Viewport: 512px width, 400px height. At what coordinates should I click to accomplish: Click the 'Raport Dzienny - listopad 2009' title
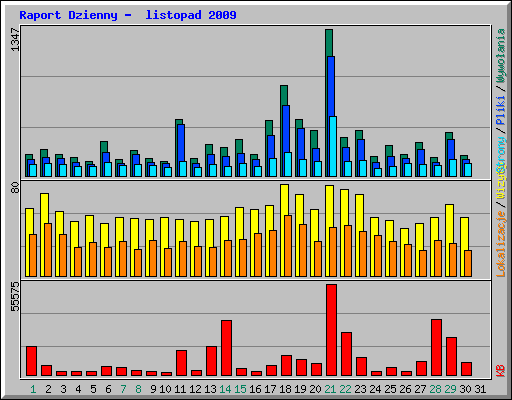(x=128, y=15)
